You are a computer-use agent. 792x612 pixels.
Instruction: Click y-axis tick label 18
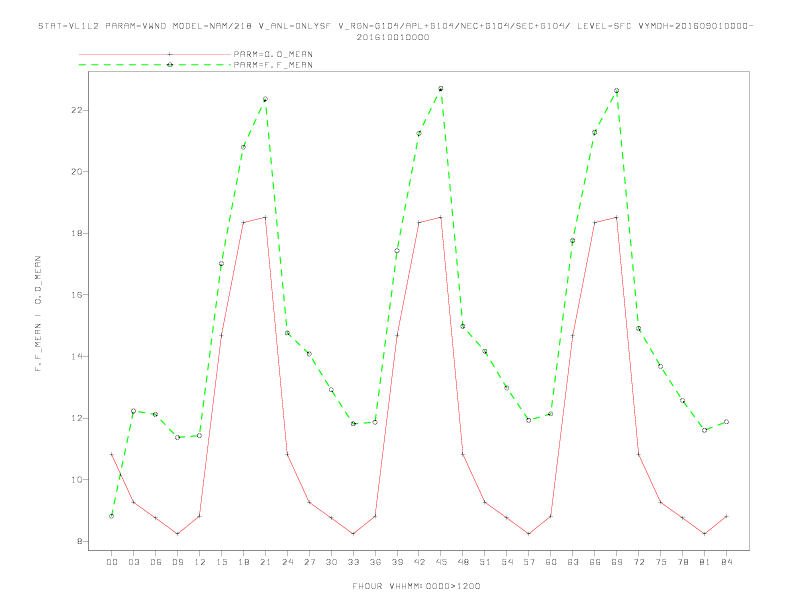coord(77,233)
